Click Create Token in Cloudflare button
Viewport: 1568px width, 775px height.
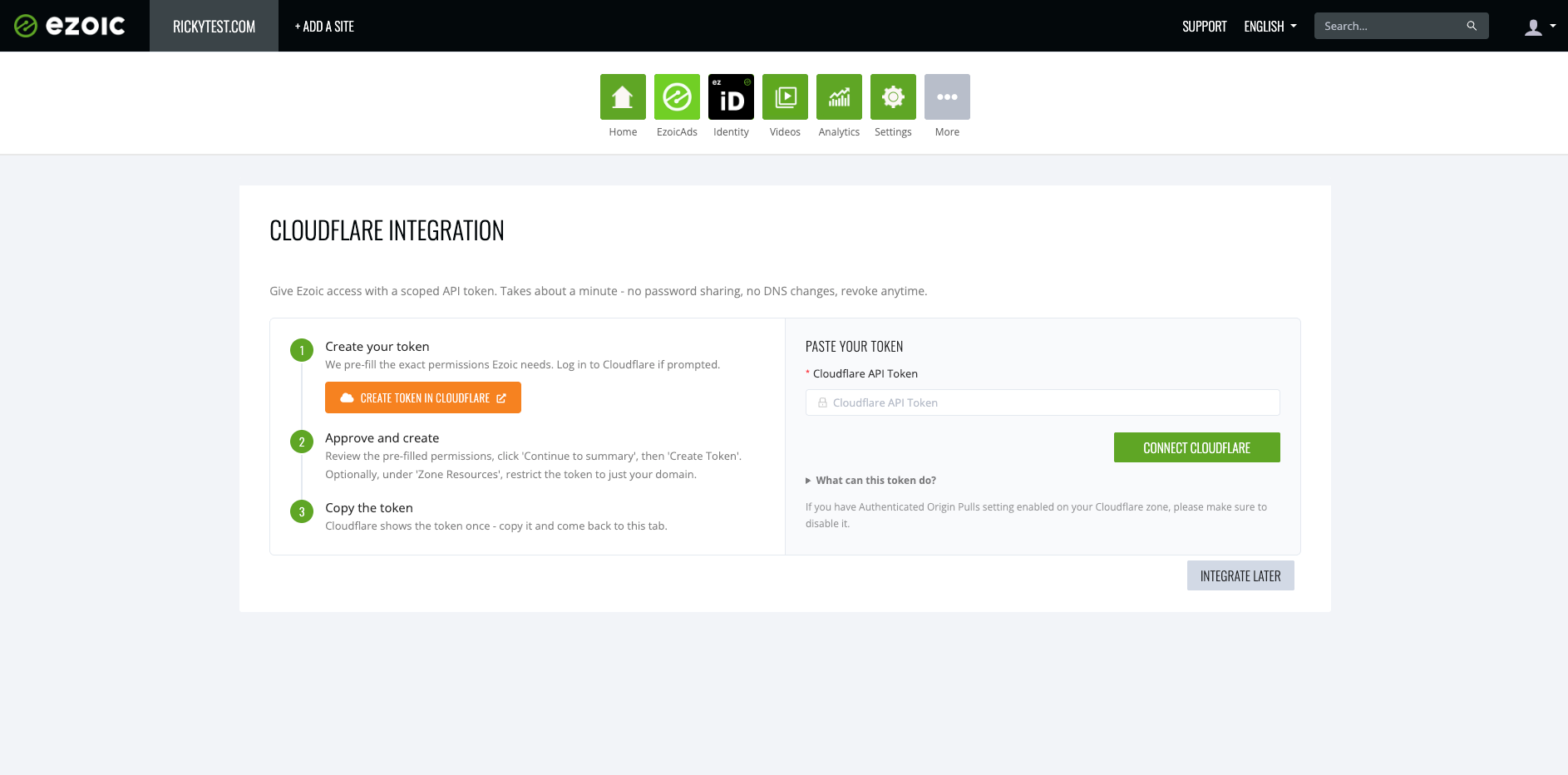pyautogui.click(x=423, y=397)
